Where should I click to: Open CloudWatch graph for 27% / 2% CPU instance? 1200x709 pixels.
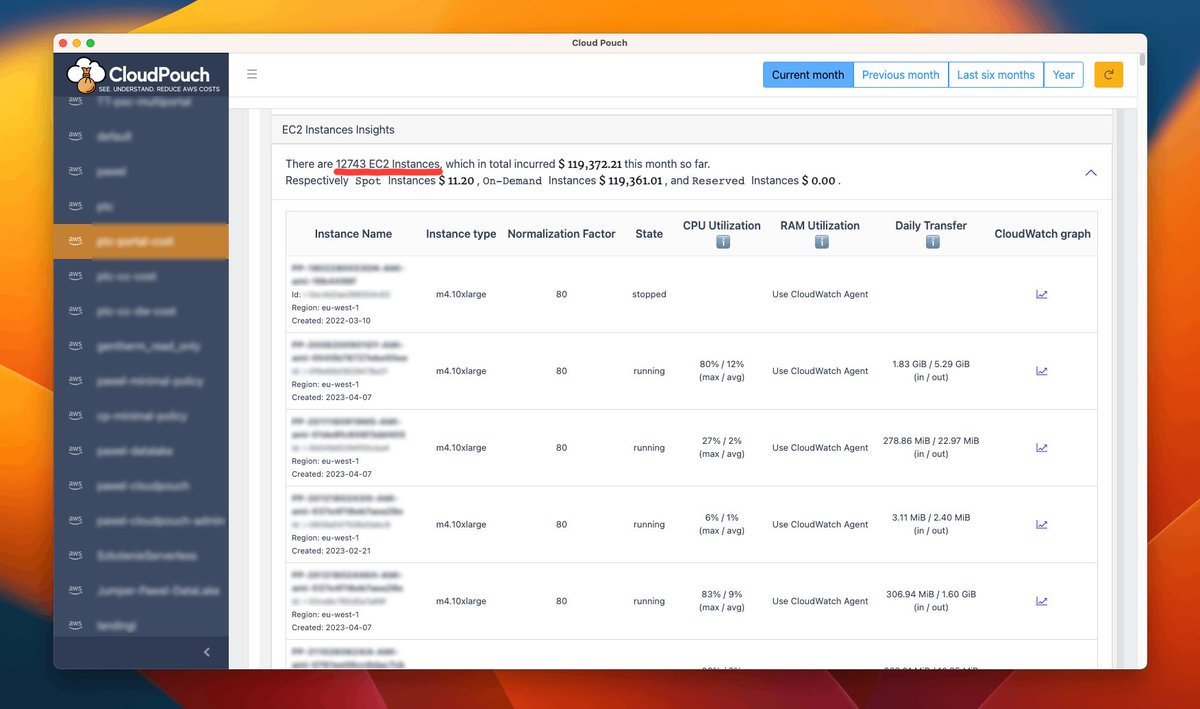click(1042, 448)
